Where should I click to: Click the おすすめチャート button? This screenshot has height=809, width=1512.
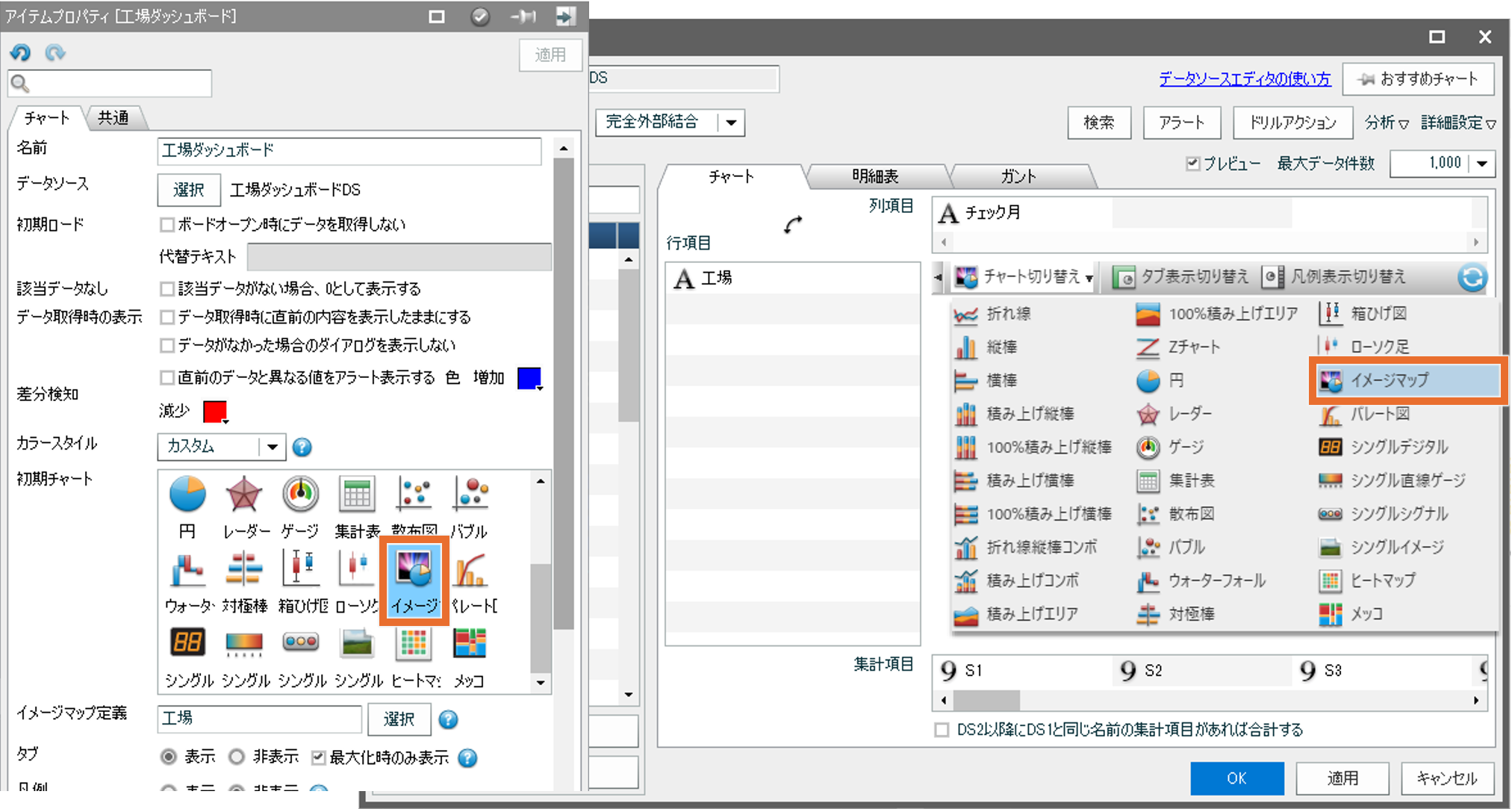tap(1419, 79)
